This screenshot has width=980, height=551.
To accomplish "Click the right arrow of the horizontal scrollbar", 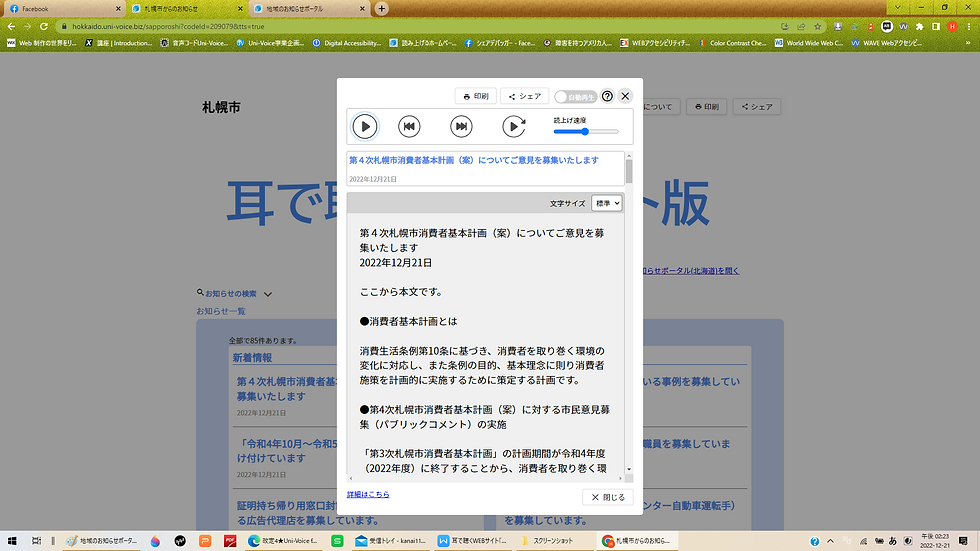I will (620, 479).
